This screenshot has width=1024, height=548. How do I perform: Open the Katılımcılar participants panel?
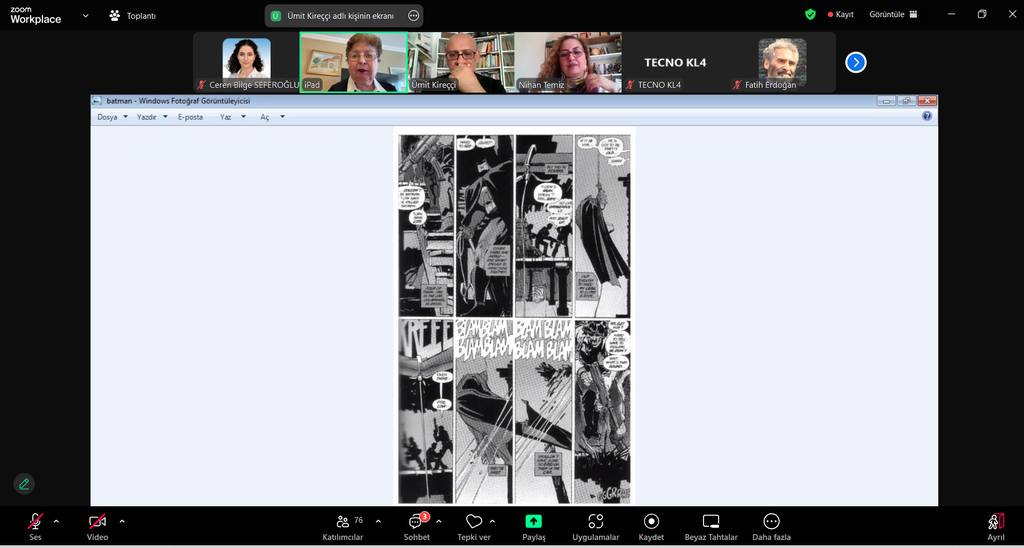[x=343, y=526]
